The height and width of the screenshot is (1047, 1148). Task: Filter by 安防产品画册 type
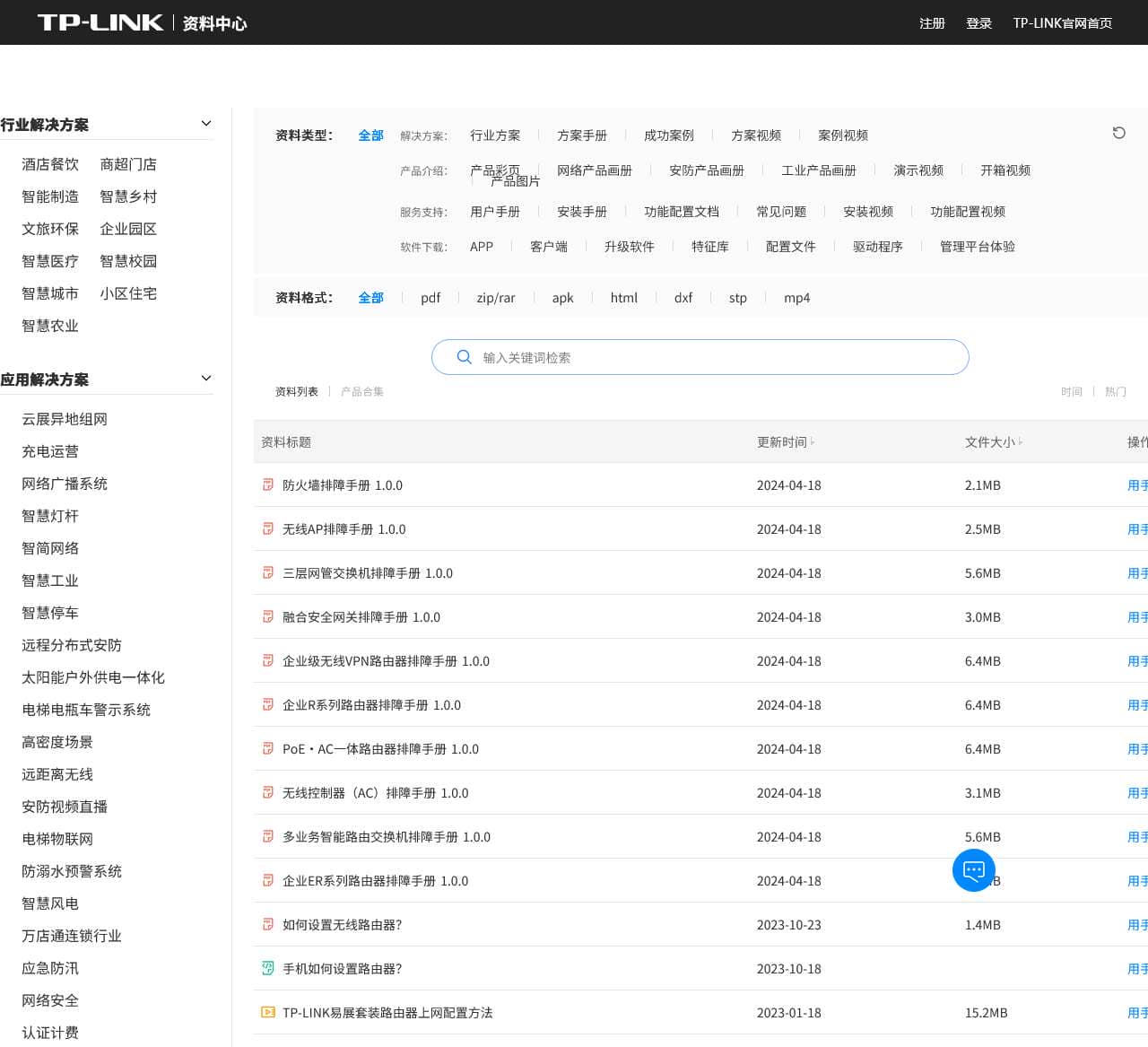click(707, 170)
